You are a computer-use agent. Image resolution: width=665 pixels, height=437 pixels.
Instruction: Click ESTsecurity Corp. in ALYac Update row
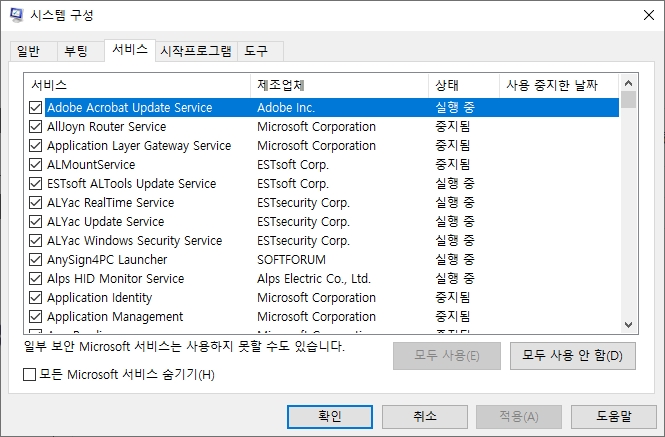point(303,222)
